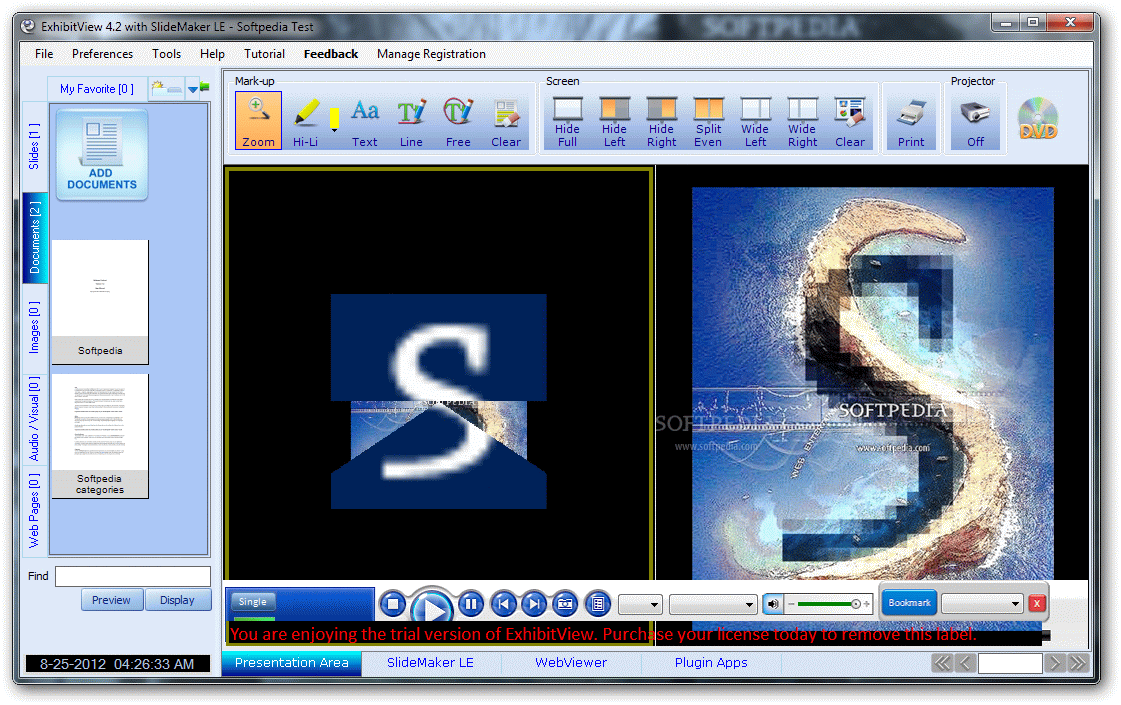
Task: Click the ADD DOCUMENTS button
Action: tap(102, 154)
